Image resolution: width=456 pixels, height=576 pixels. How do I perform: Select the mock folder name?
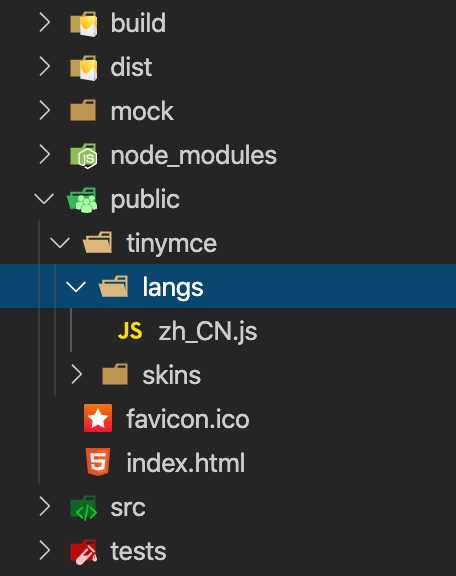point(142,111)
